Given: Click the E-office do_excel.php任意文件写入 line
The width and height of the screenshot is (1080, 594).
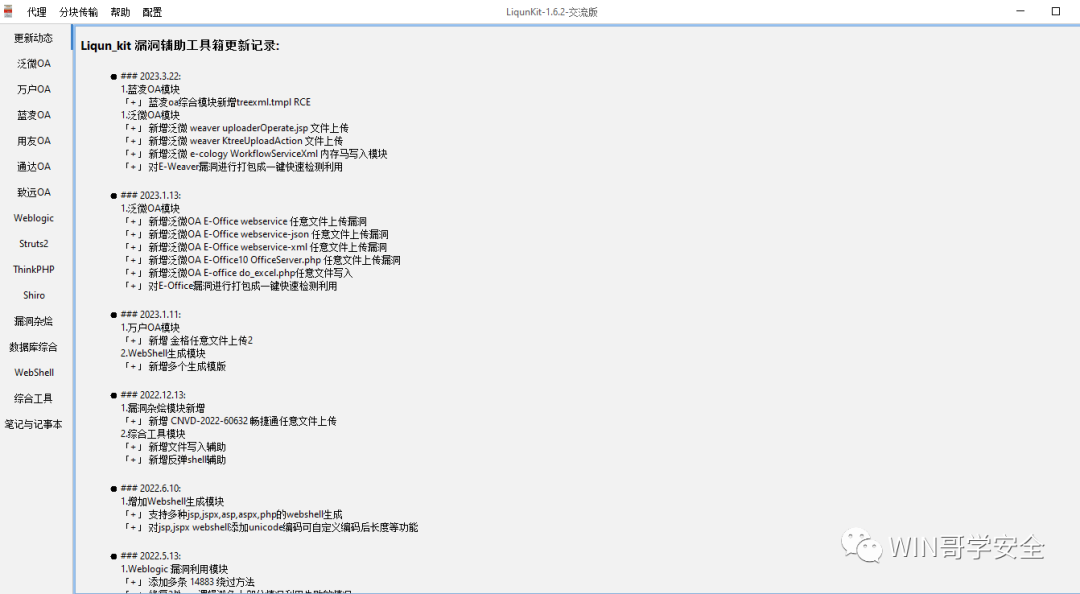Looking at the screenshot, I should pos(238,273).
